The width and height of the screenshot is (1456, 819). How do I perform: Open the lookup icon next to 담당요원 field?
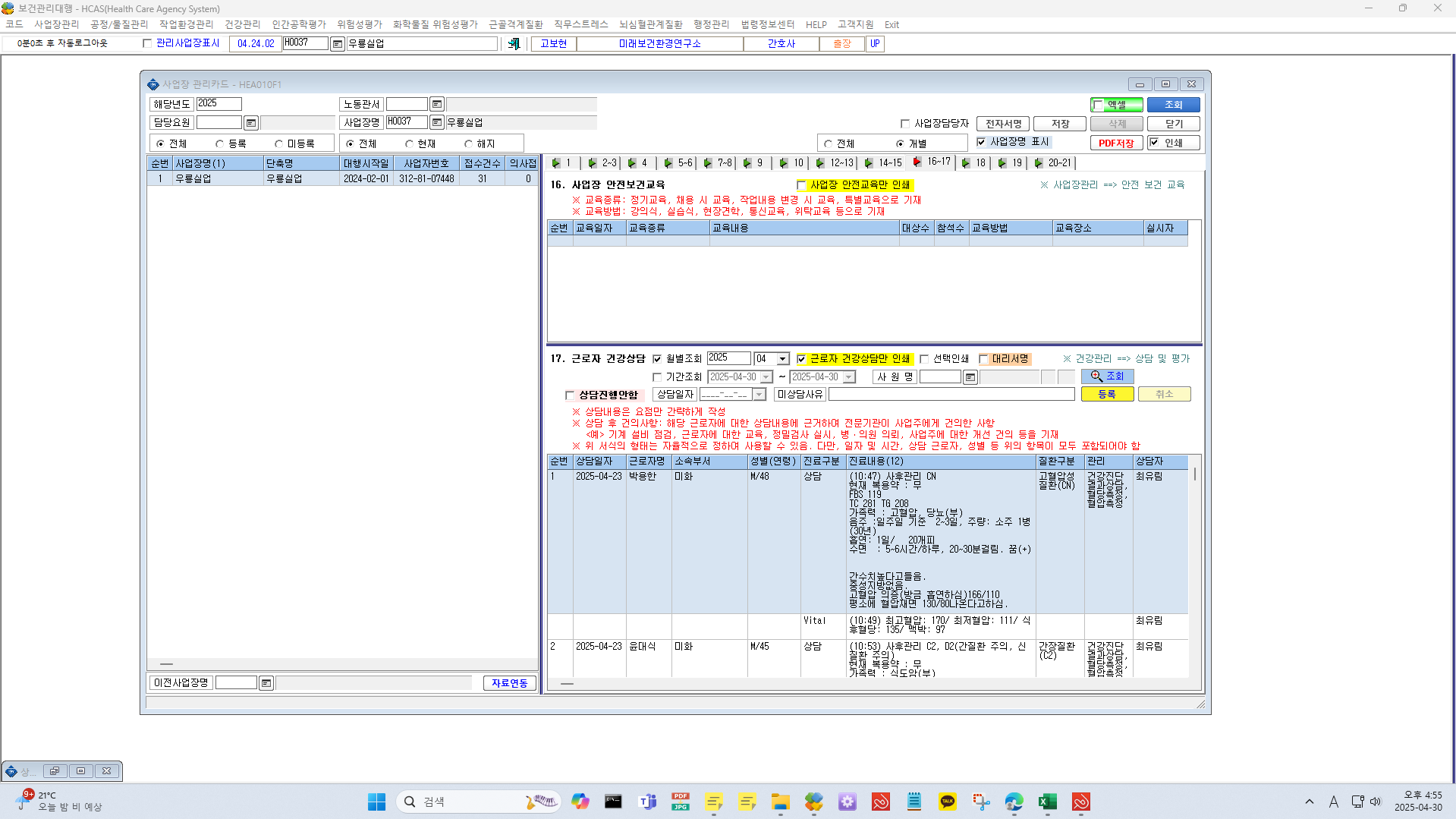251,123
